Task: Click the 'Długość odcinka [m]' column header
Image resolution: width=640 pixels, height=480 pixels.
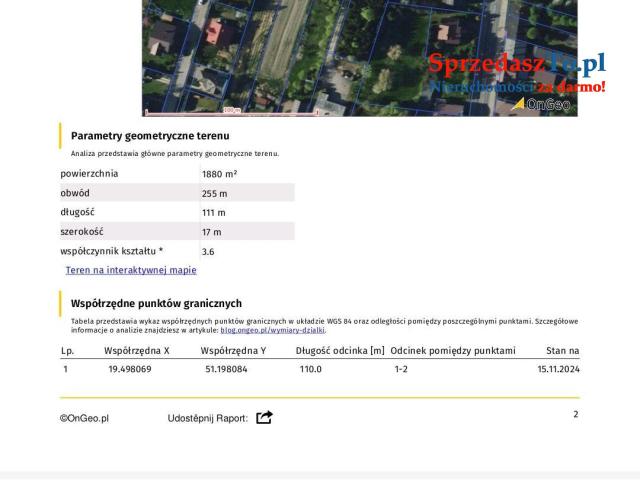Action: [x=340, y=351]
